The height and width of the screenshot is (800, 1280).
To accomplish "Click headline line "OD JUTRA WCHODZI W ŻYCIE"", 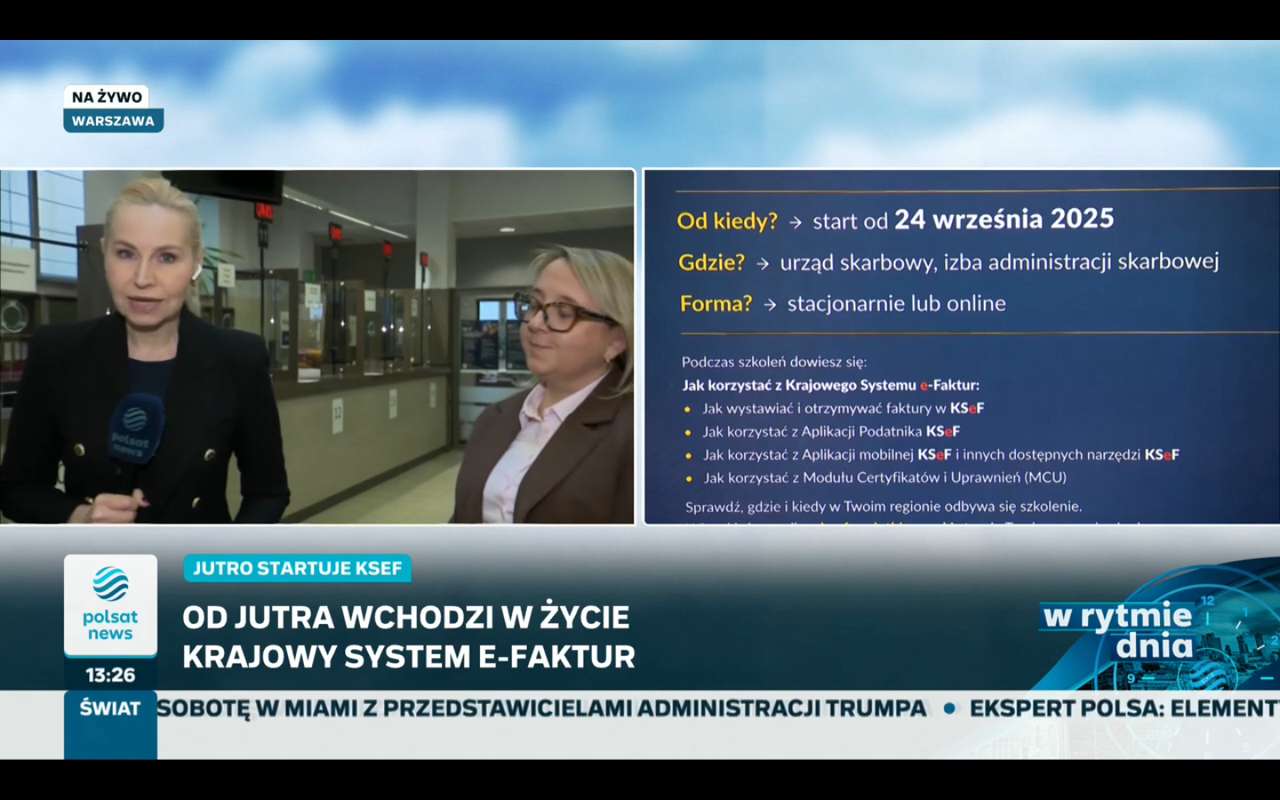I will point(406,617).
